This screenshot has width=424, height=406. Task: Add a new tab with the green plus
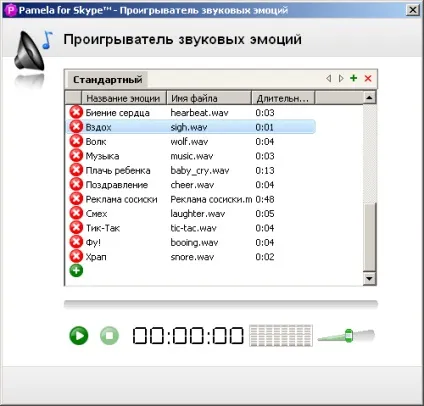tap(354, 78)
